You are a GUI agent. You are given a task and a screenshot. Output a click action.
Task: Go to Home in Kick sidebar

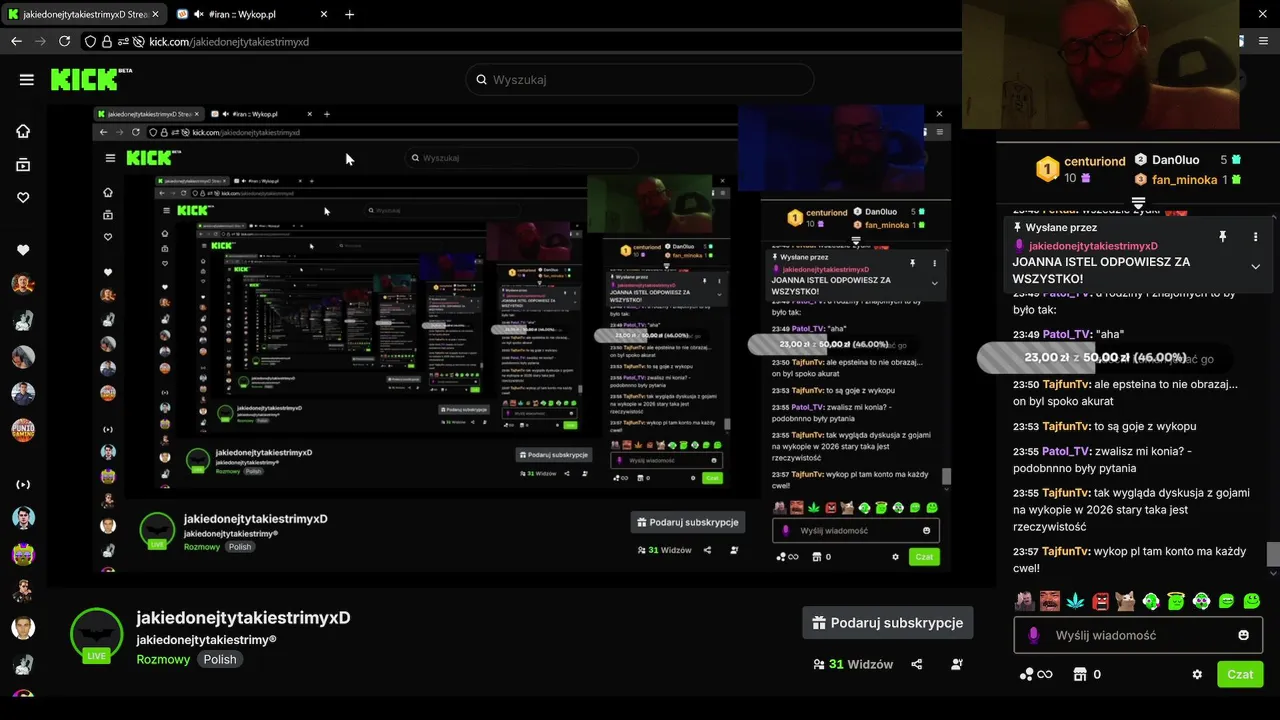pyautogui.click(x=23, y=131)
